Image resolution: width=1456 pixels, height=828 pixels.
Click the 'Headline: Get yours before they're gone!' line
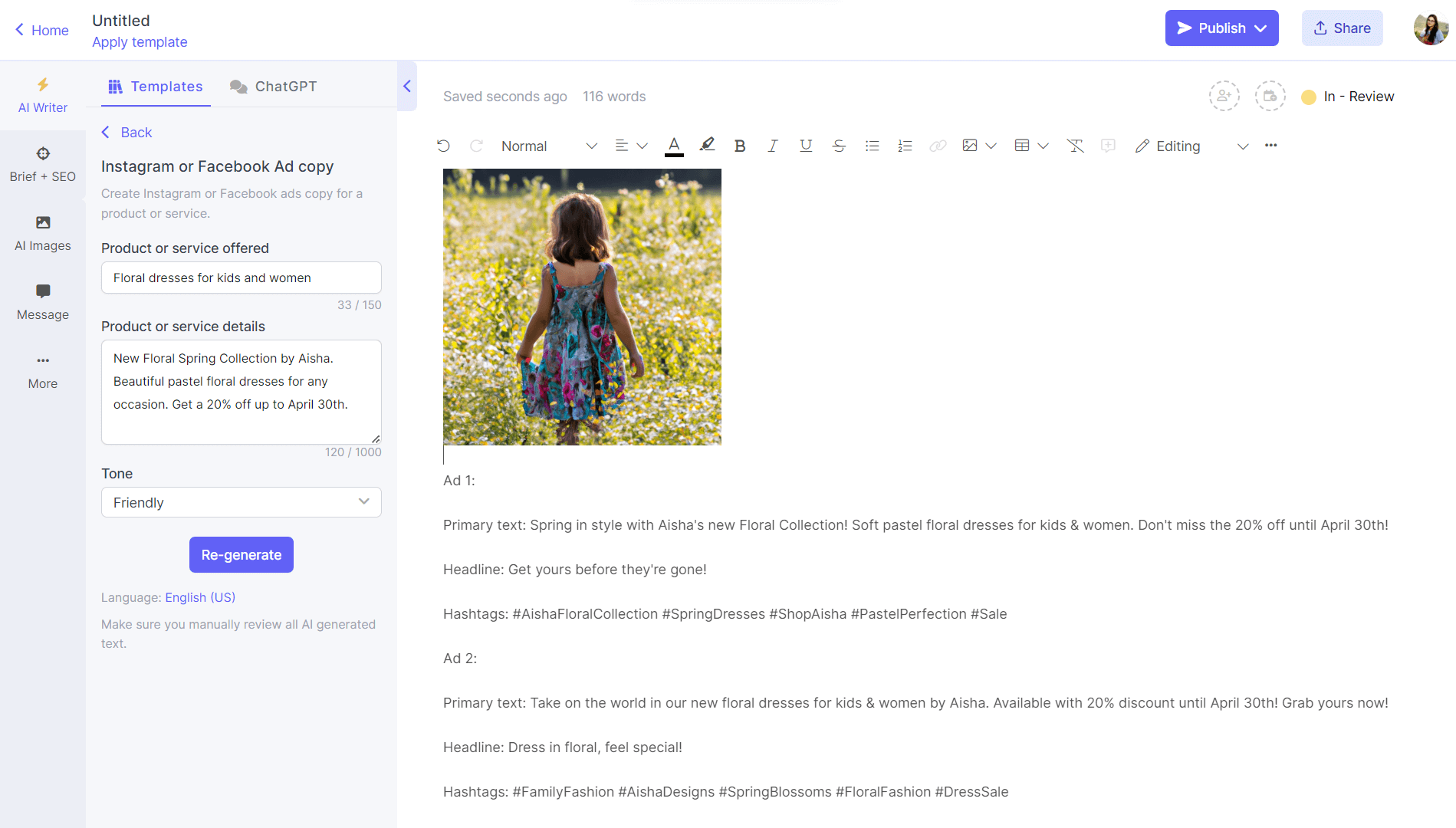575,570
